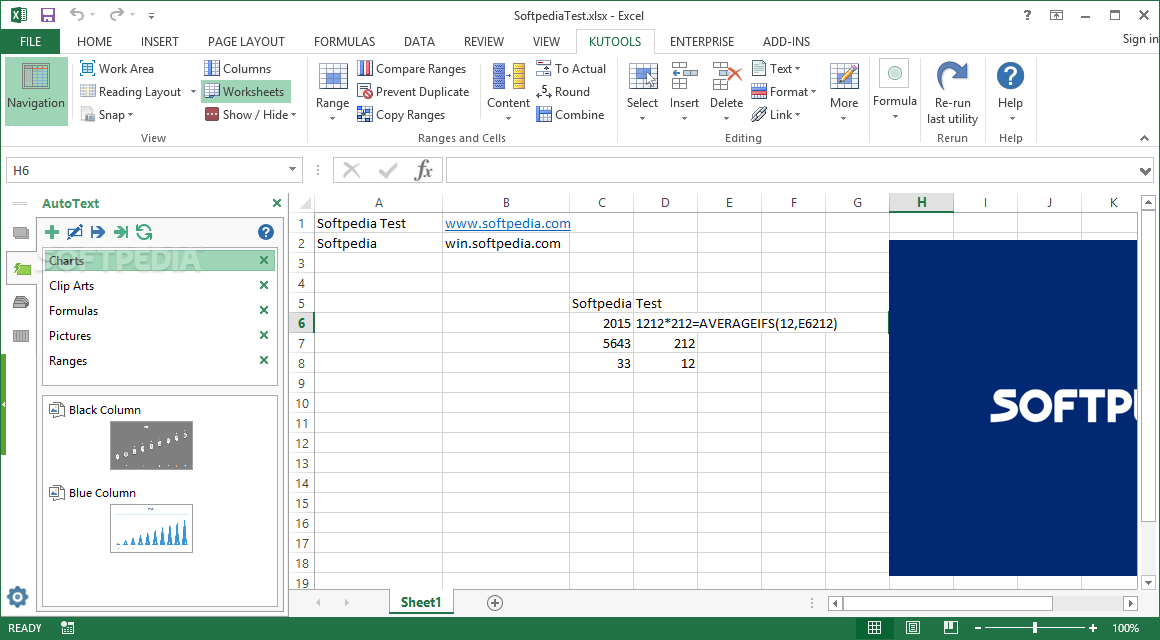Screen dimensions: 1160x640
Task: Switch to Page Break Preview
Action: [951, 628]
